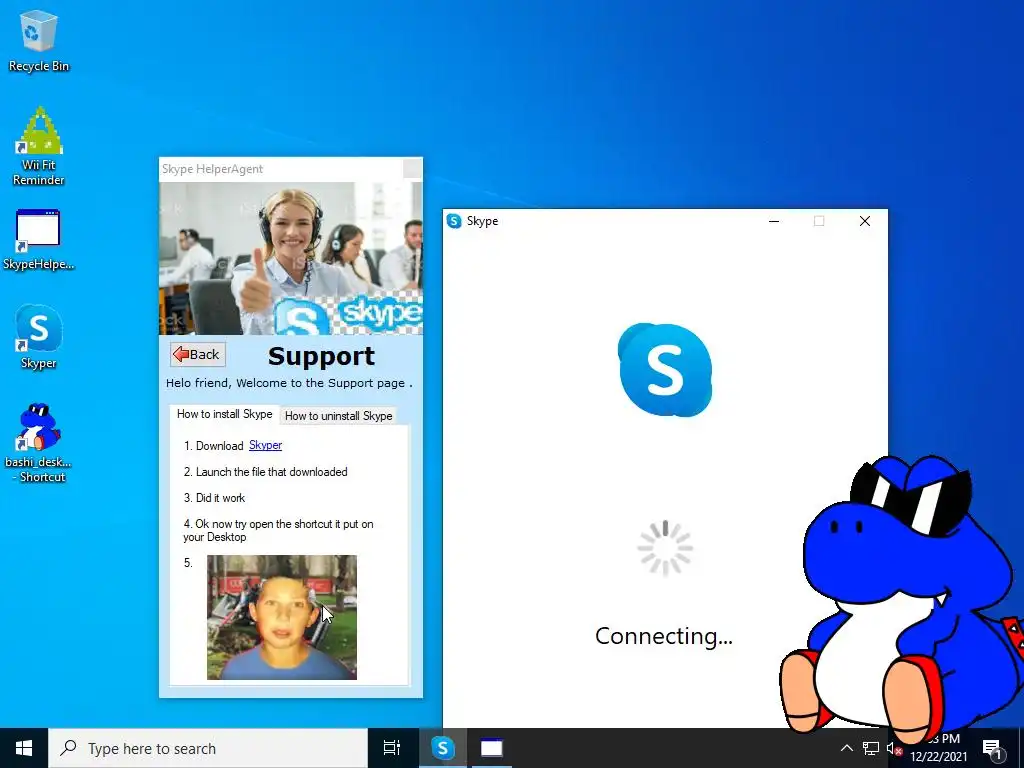Open the Recycle Bin desktop icon
The height and width of the screenshot is (768, 1024).
coord(39,40)
